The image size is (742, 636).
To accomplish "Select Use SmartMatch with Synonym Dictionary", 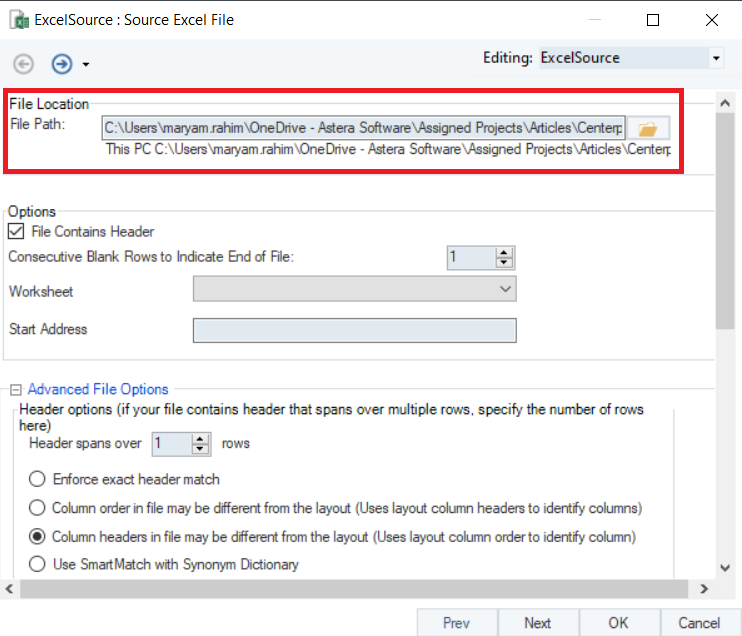I will [x=38, y=565].
